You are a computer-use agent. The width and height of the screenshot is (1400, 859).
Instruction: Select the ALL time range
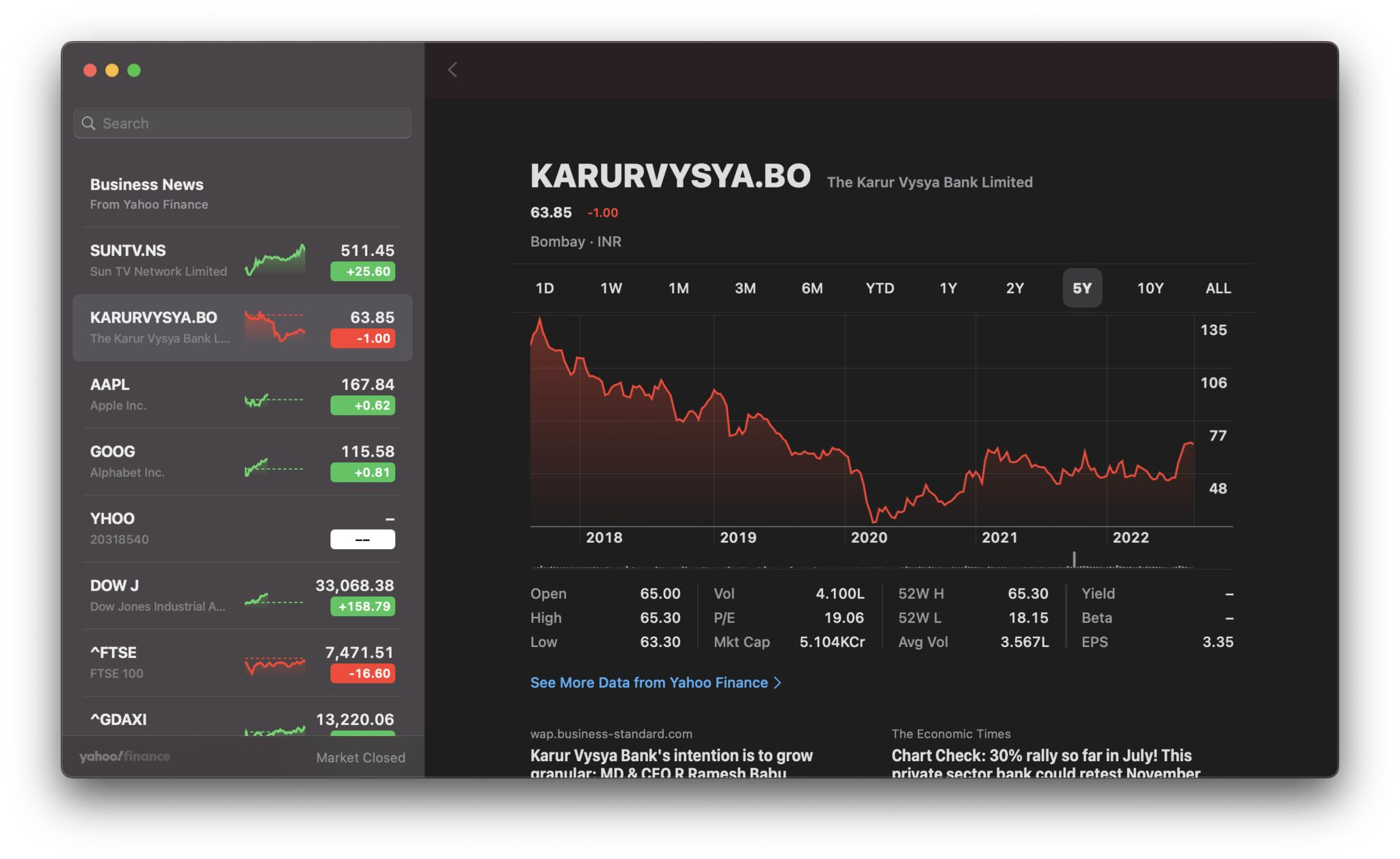(x=1217, y=288)
